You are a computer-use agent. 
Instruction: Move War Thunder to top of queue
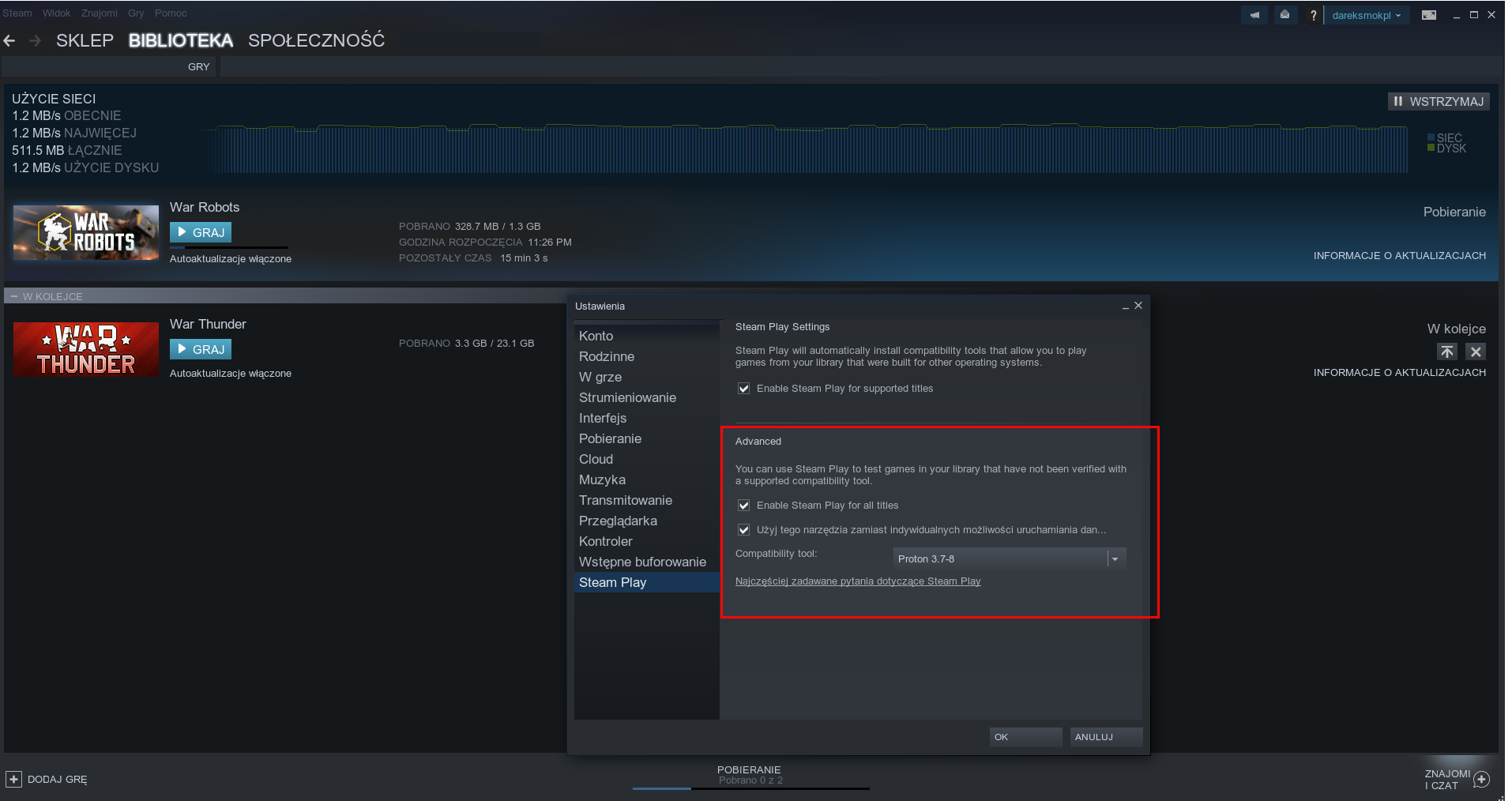[1447, 352]
